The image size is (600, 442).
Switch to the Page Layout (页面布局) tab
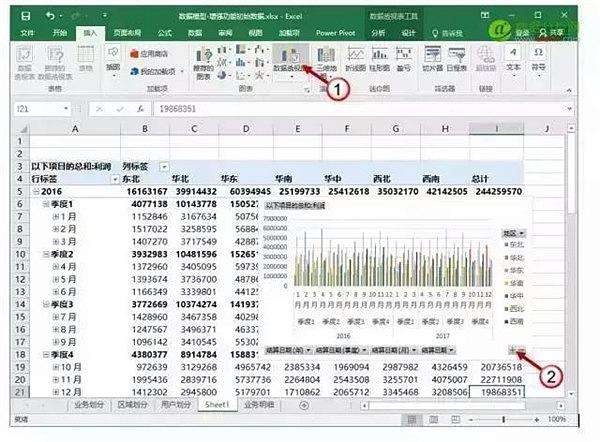pyautogui.click(x=127, y=33)
